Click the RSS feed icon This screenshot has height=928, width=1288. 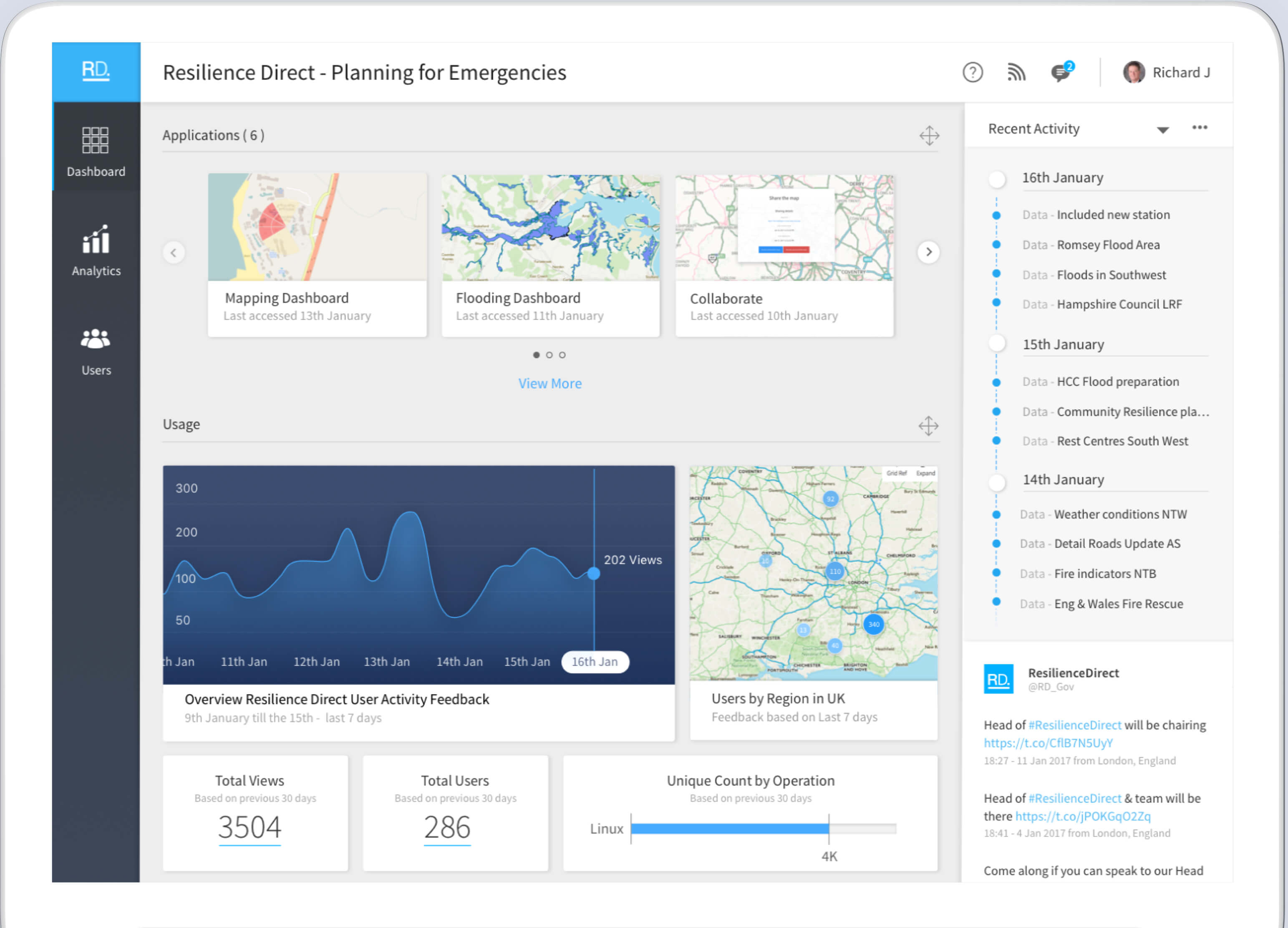point(1016,72)
